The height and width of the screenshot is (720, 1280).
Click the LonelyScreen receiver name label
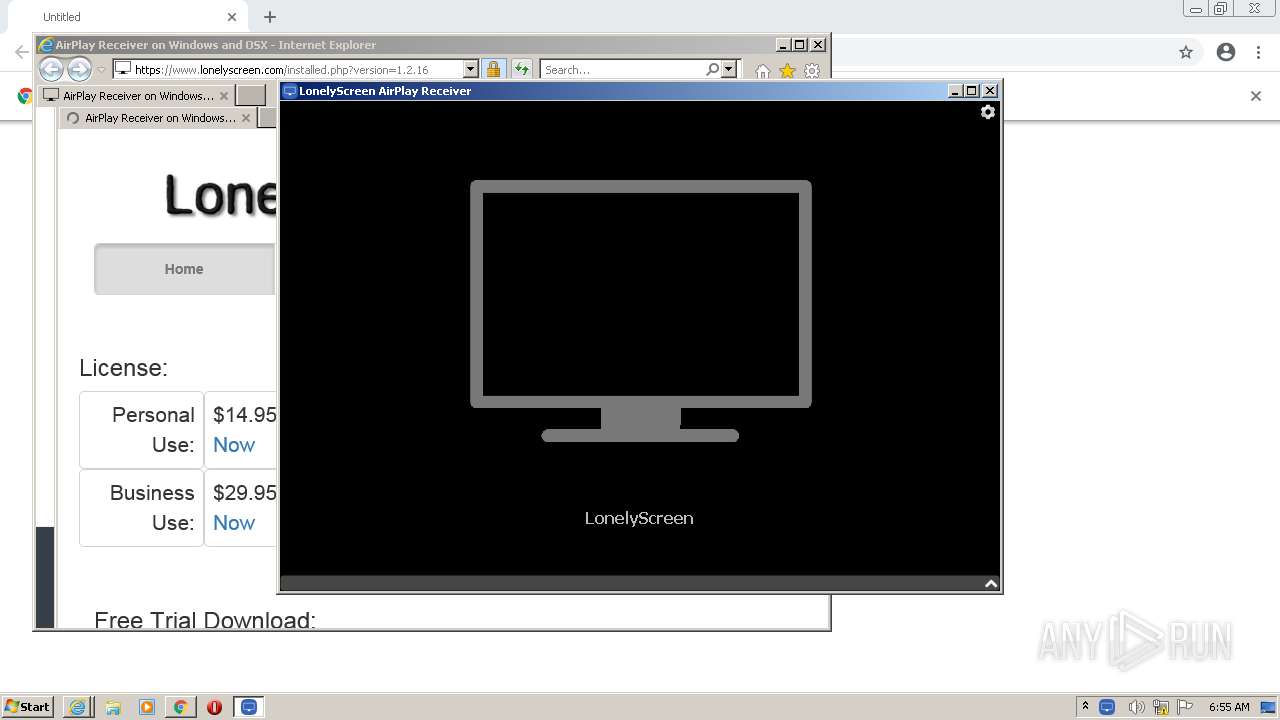click(639, 518)
